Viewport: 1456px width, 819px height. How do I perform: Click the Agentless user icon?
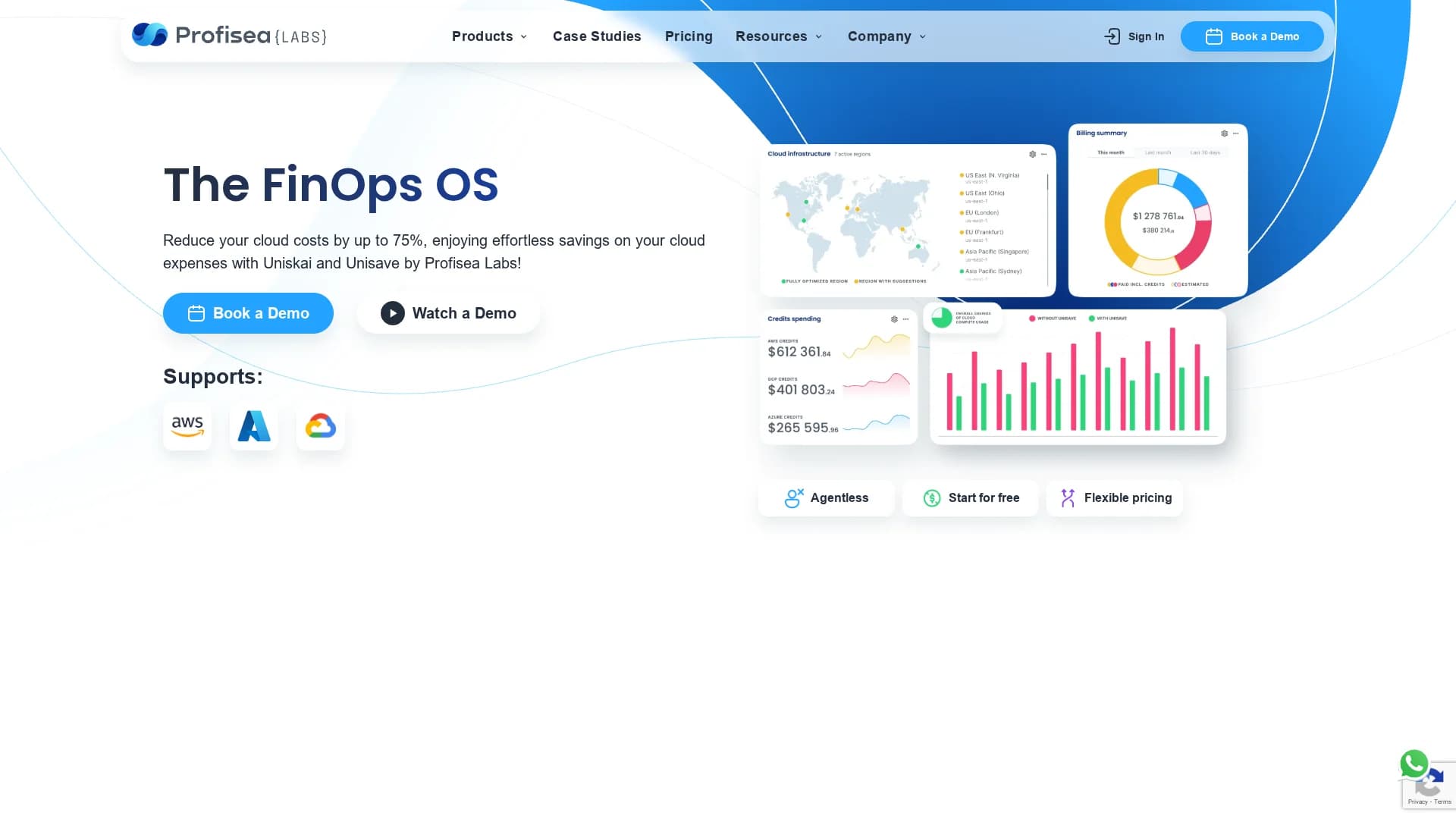click(794, 498)
